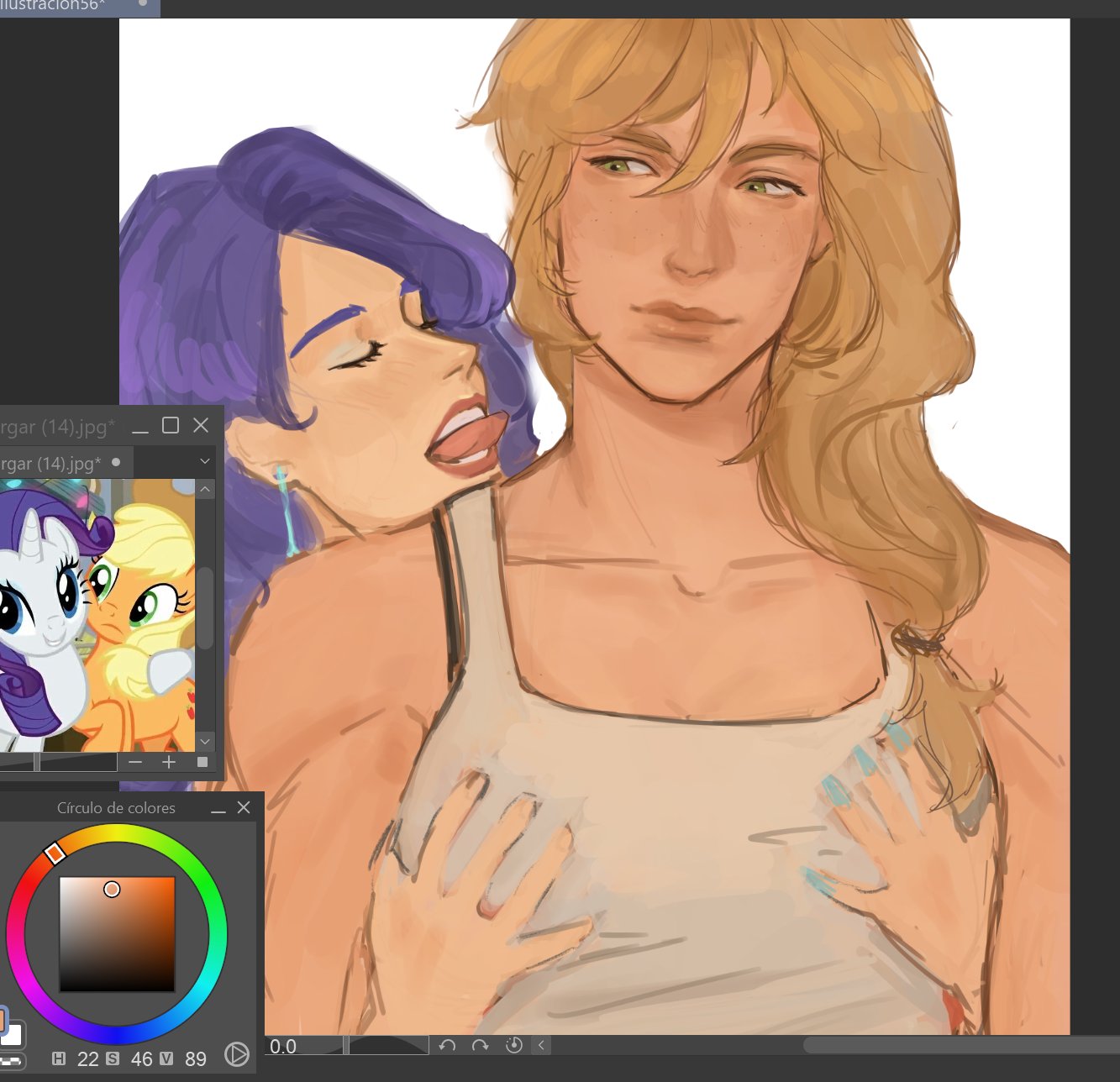The height and width of the screenshot is (1082, 1120).
Task: Click the hue value 22
Action: point(87,1058)
